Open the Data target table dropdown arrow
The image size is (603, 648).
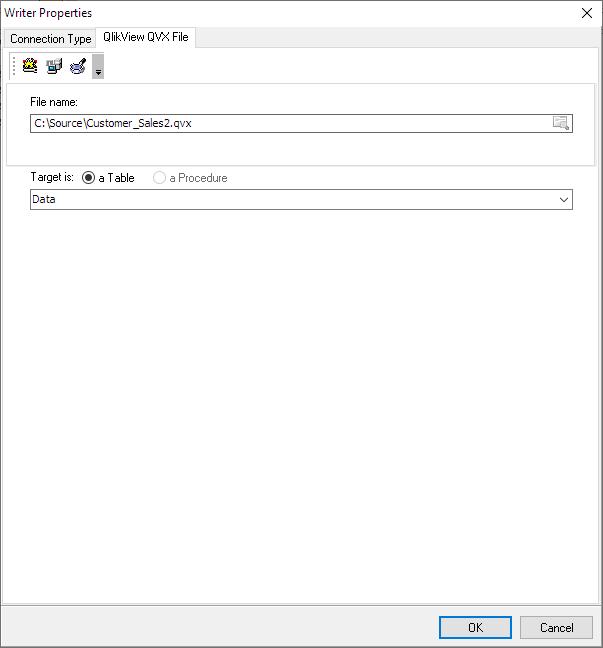click(564, 200)
